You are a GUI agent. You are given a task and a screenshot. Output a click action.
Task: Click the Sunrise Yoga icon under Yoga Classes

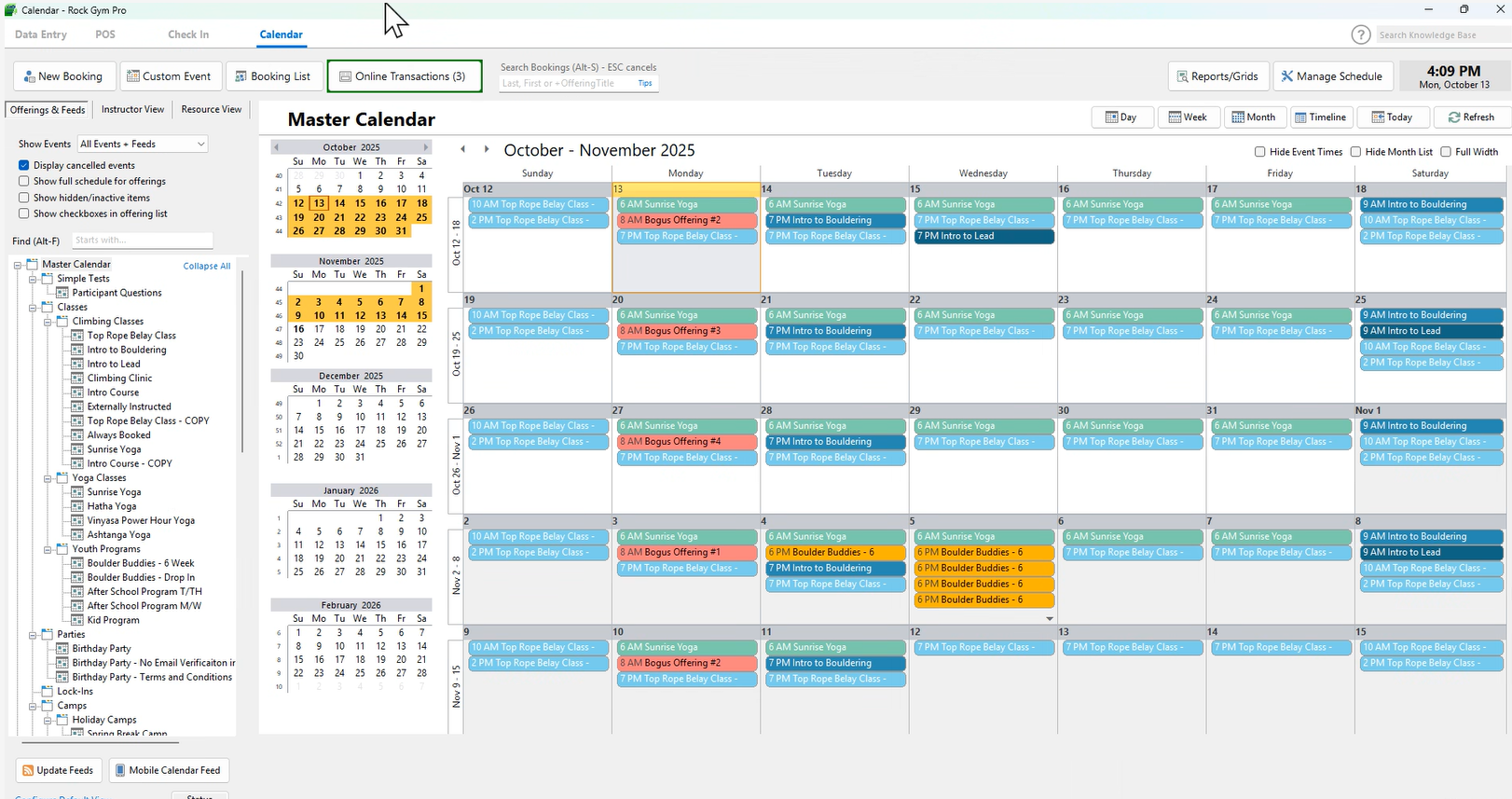pyautogui.click(x=78, y=492)
